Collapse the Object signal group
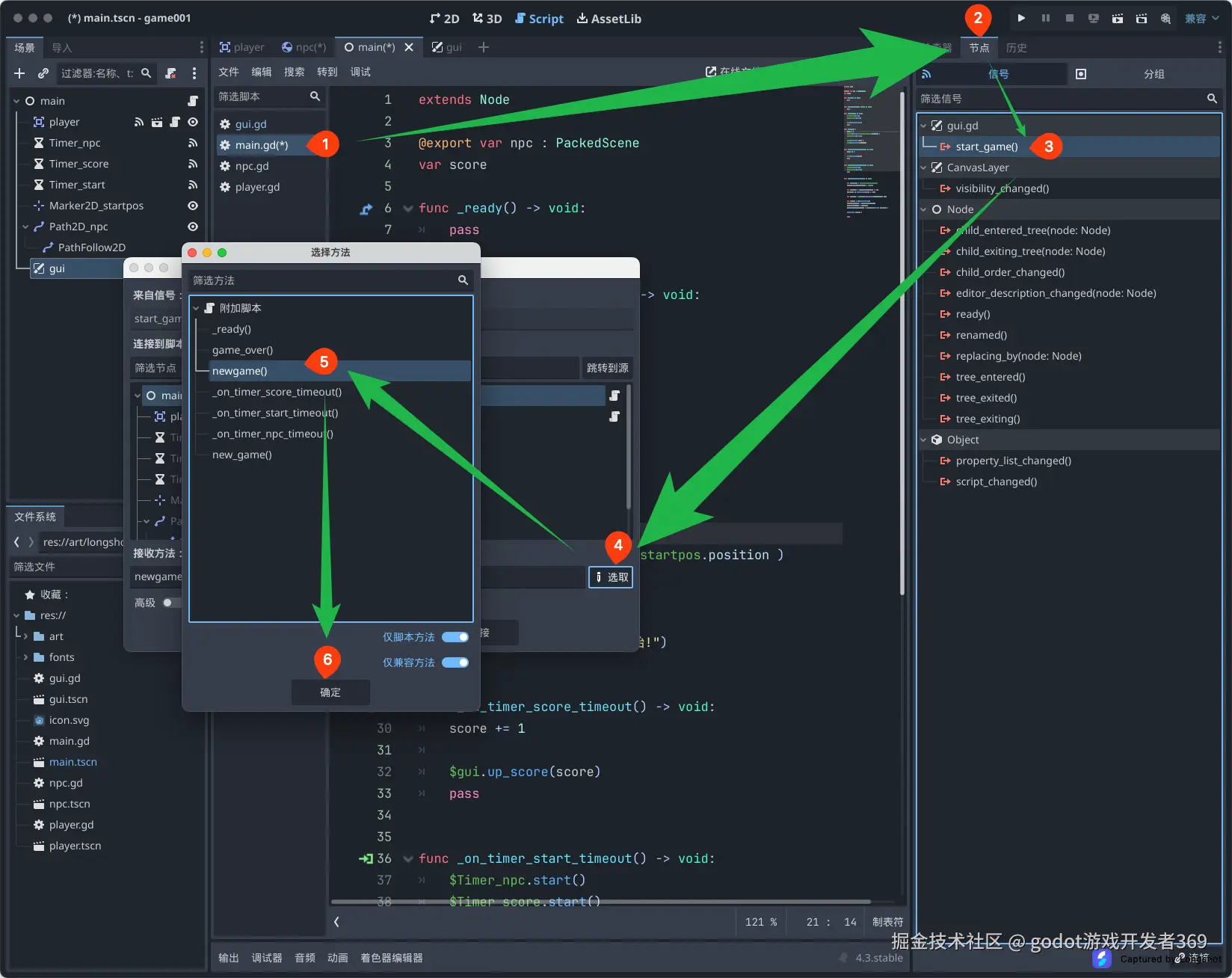 click(924, 440)
